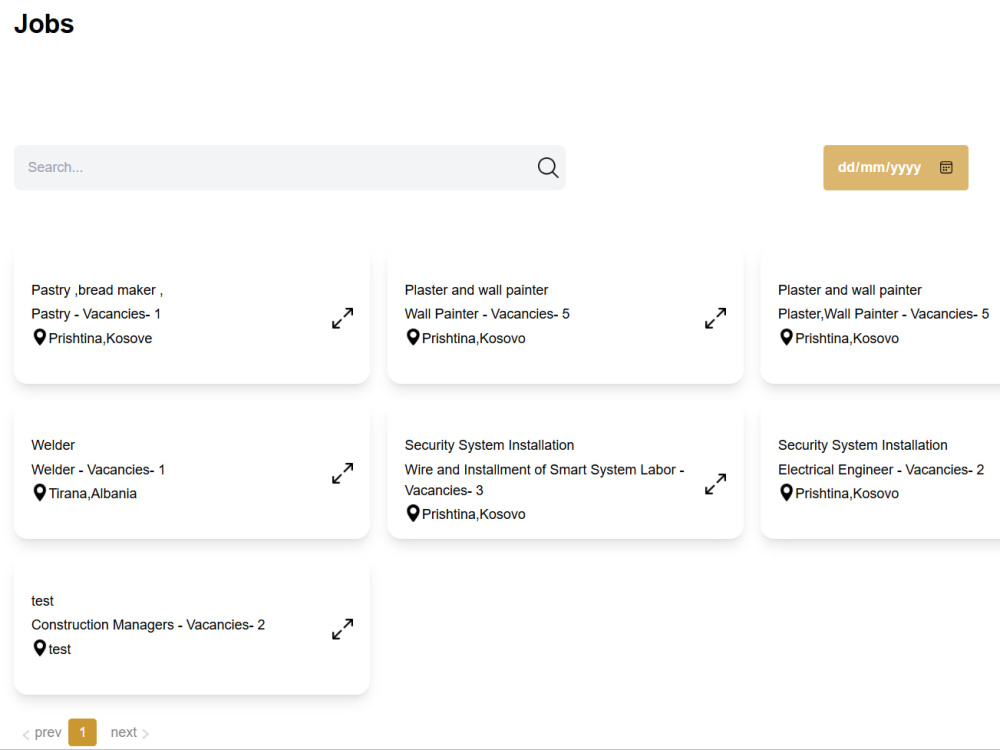Image resolution: width=1000 pixels, height=750 pixels.
Task: Click Plaster and wall painter title above 'Plaster,Wall Painter - Vacancies- 5'
Action: 849,290
